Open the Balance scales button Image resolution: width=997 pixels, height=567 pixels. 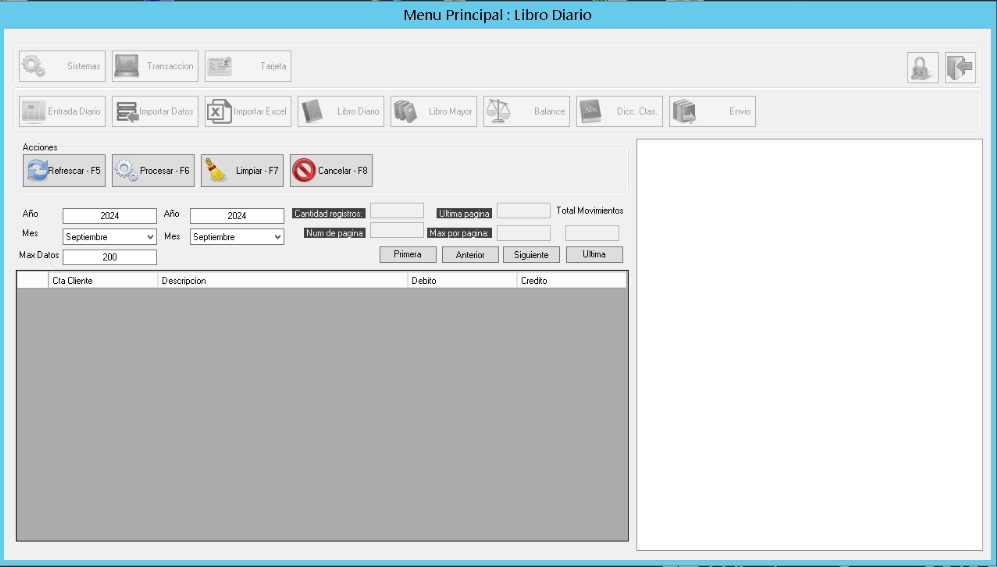pos(527,111)
